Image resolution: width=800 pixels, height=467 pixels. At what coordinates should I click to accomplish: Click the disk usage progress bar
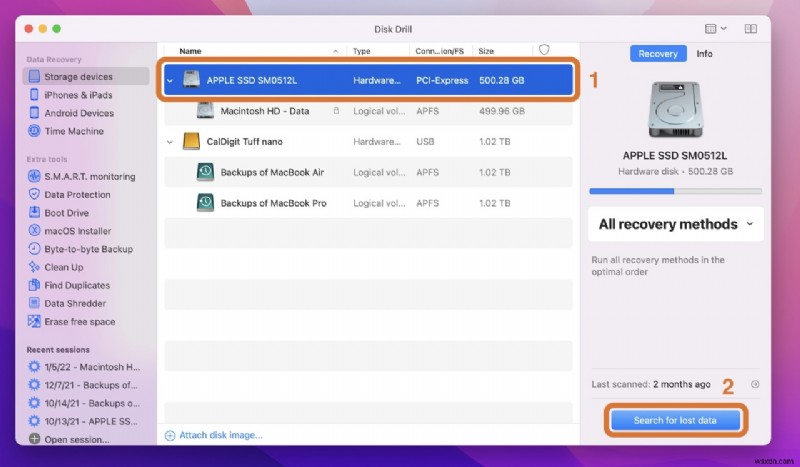click(676, 191)
